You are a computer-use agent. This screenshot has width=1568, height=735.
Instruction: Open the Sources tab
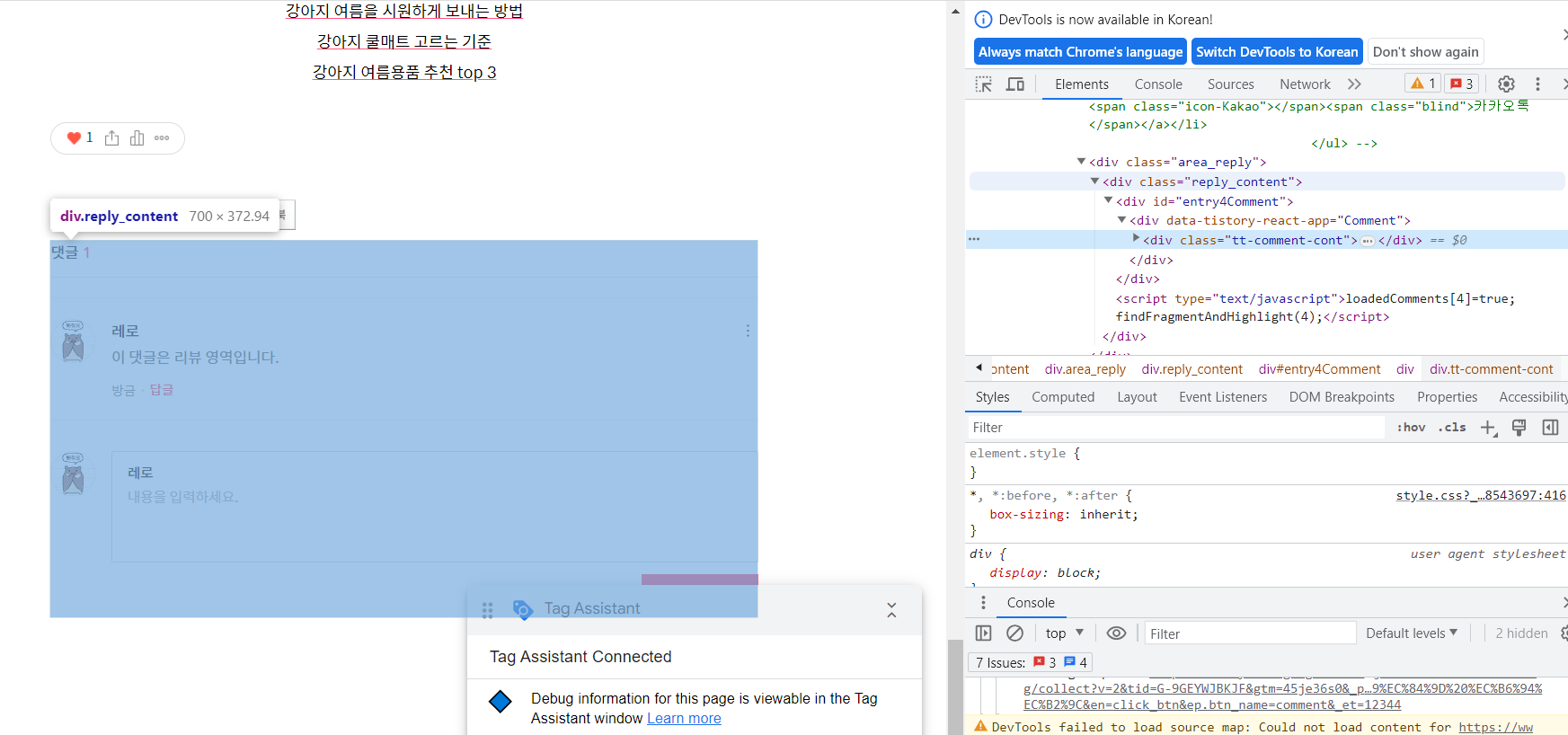pos(1231,84)
